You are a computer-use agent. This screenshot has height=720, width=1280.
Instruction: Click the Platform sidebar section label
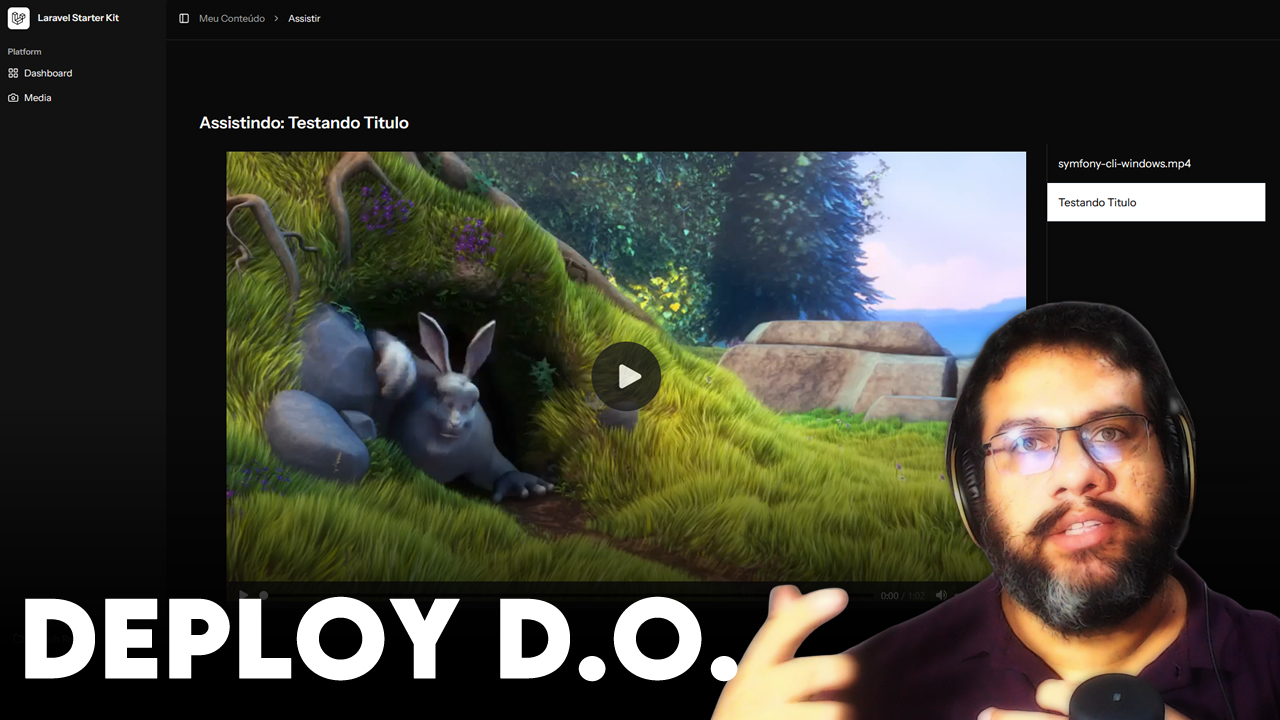25,51
